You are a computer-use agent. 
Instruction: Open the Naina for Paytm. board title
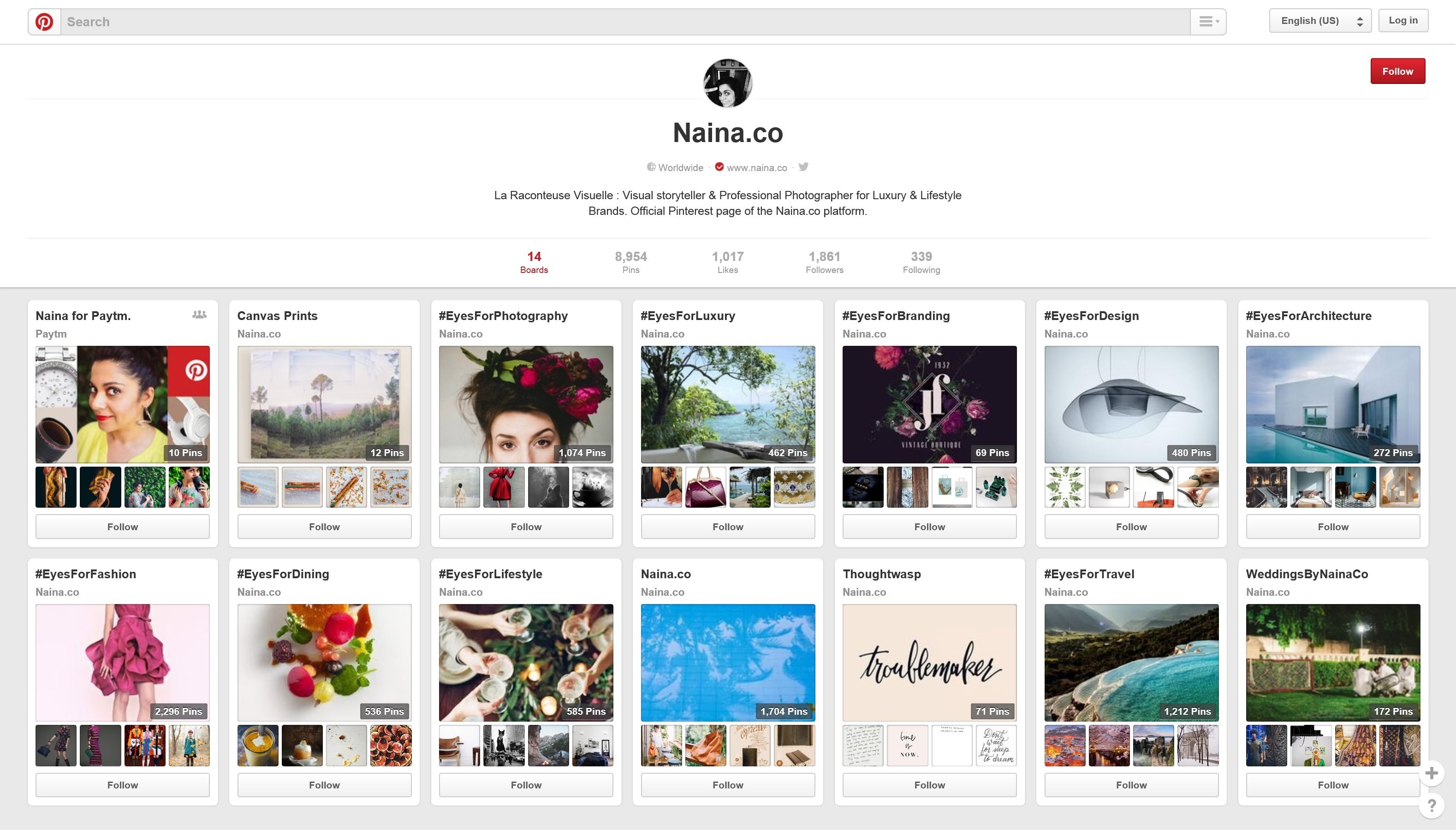(x=83, y=316)
